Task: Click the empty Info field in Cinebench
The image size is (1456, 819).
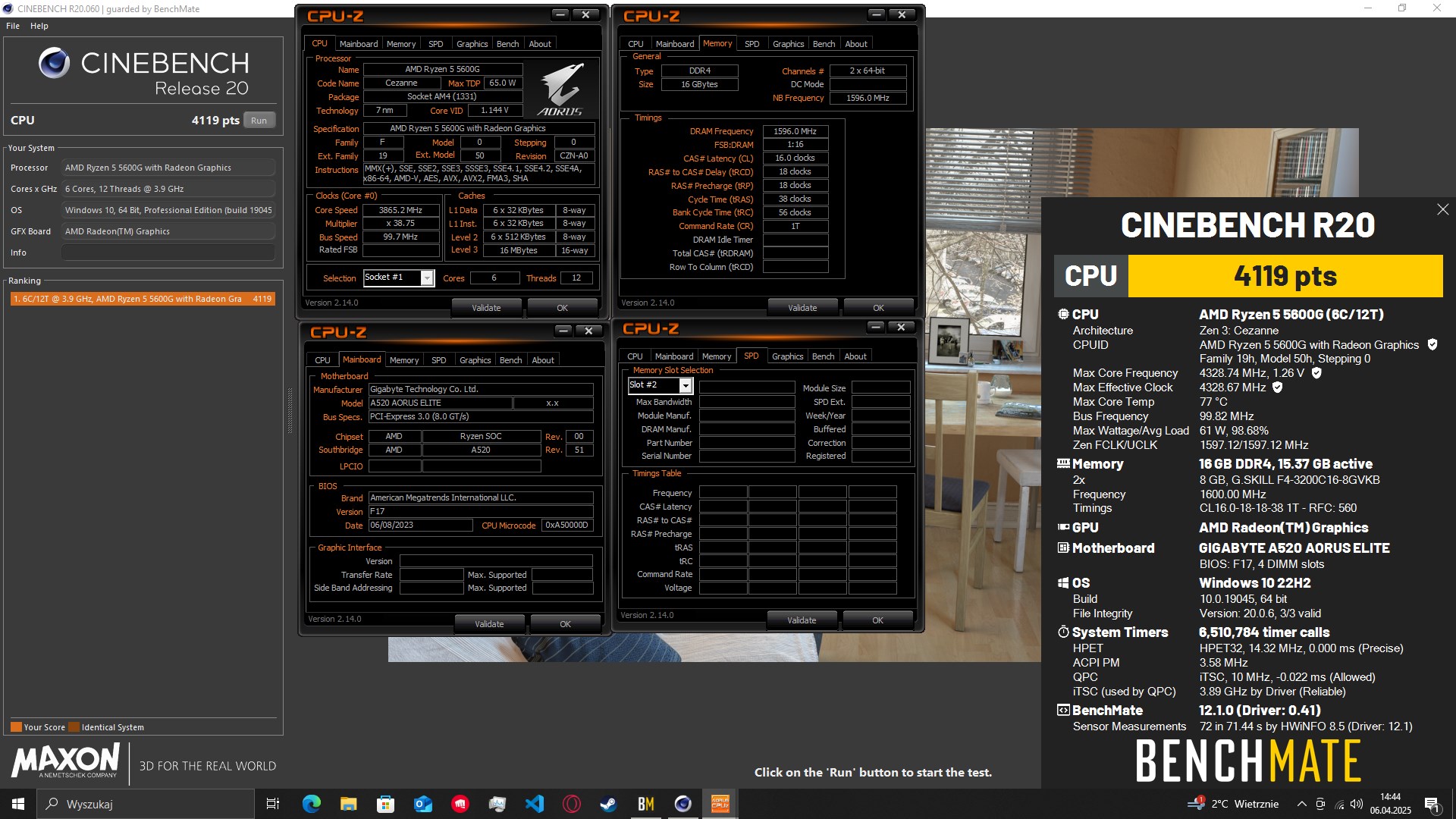Action: (168, 253)
